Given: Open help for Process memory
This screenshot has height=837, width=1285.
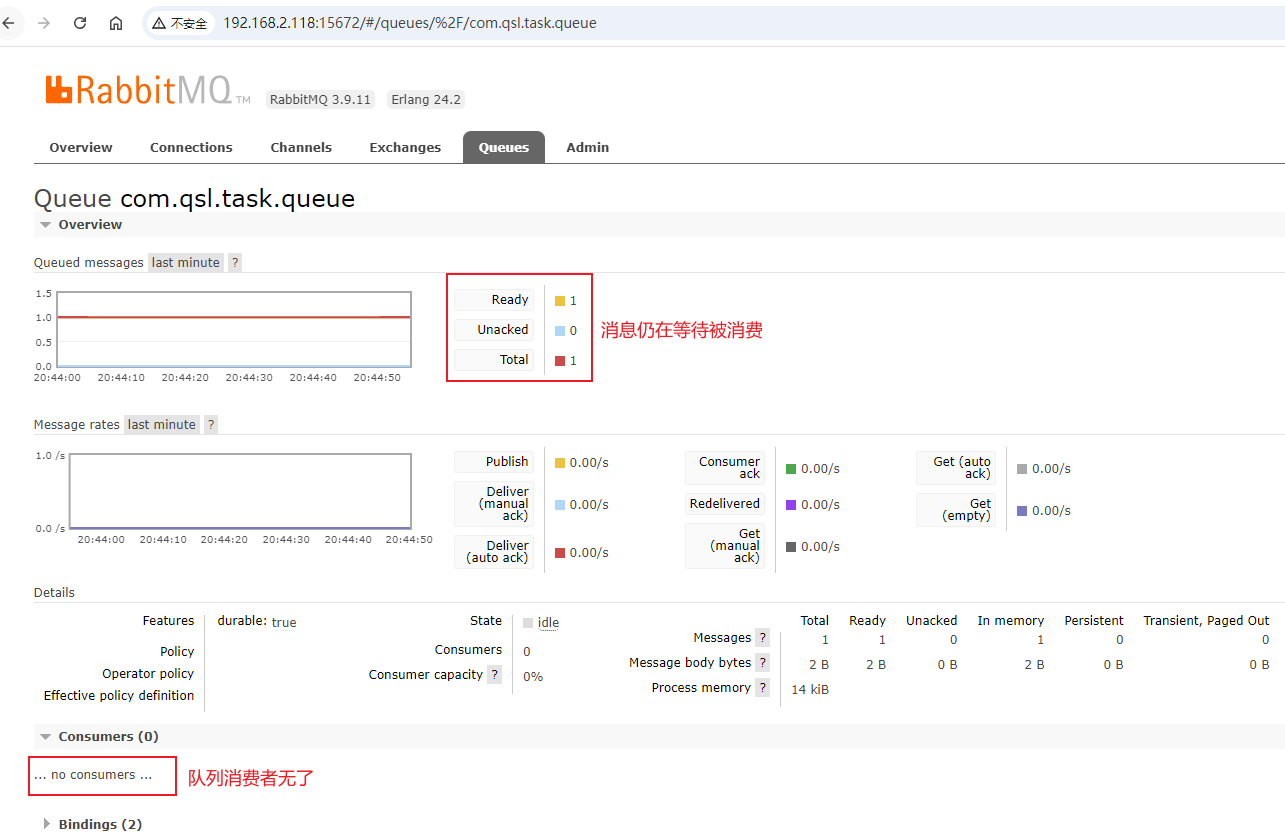Looking at the screenshot, I should click(763, 688).
